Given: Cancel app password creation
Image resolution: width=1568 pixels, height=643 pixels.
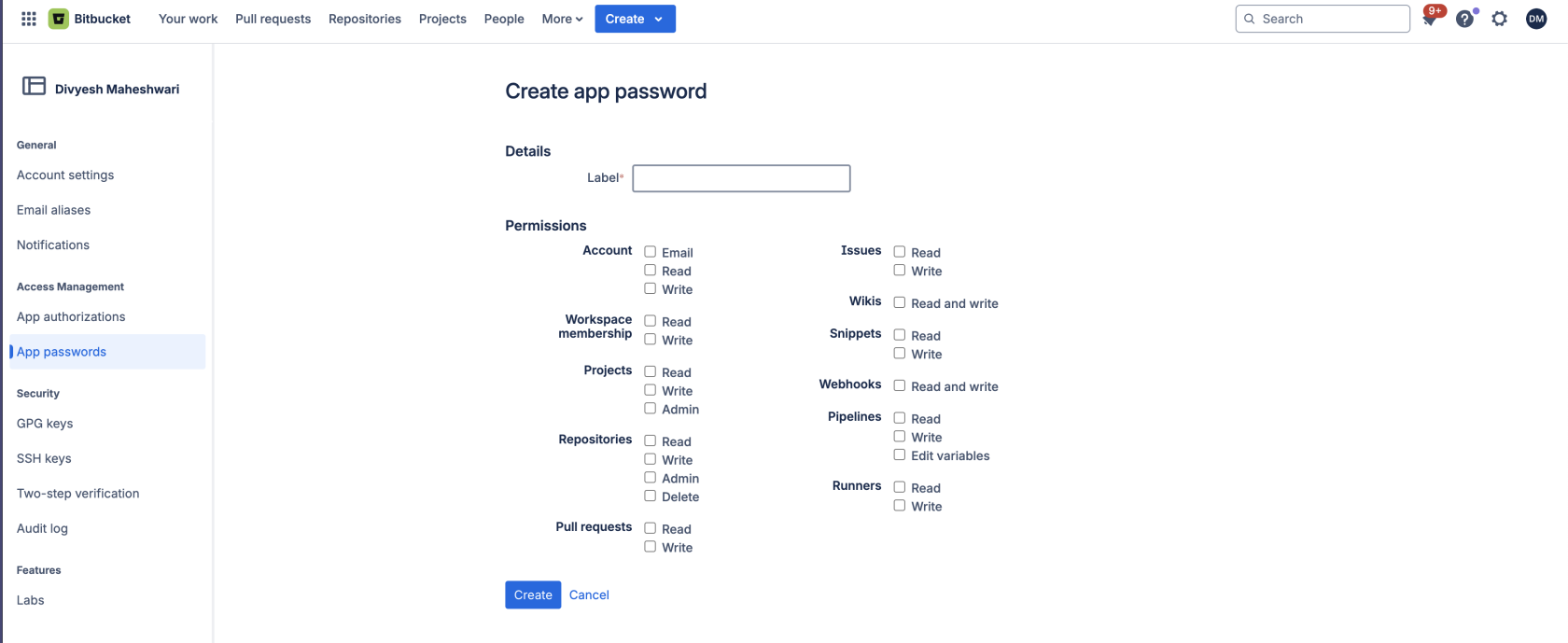Looking at the screenshot, I should [x=588, y=594].
